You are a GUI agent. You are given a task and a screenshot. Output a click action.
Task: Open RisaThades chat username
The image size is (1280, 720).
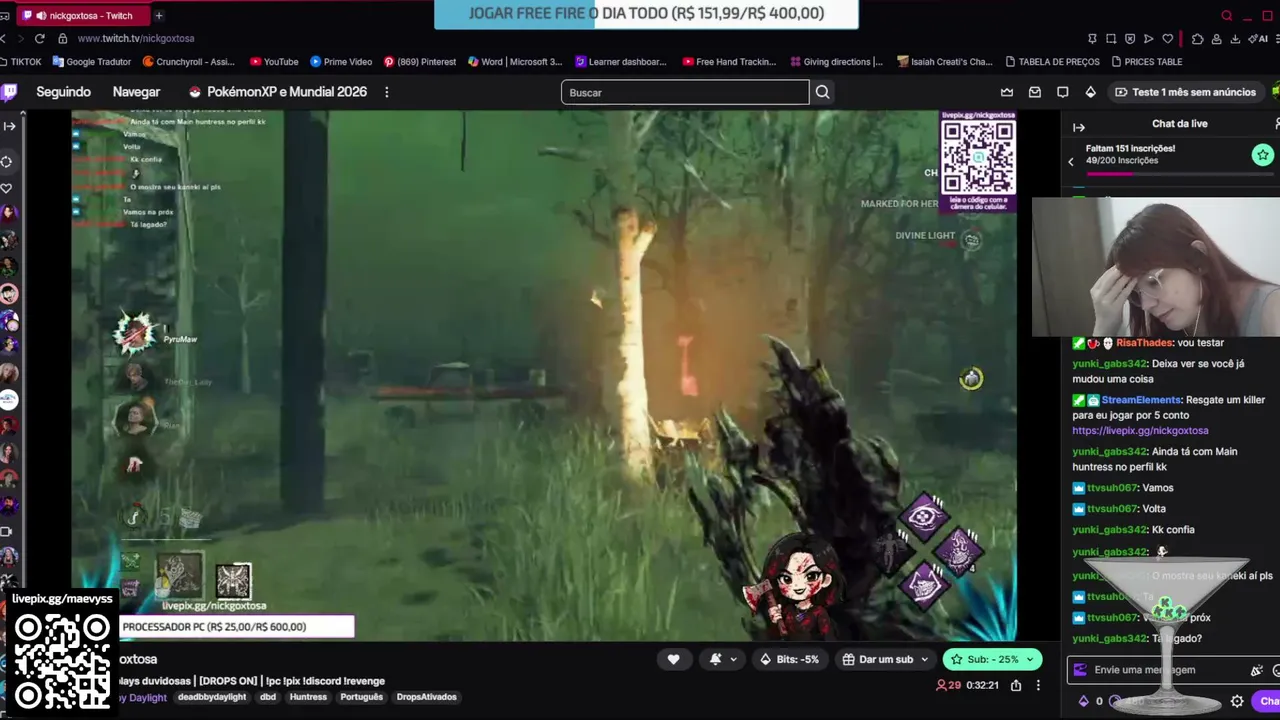pos(1146,343)
